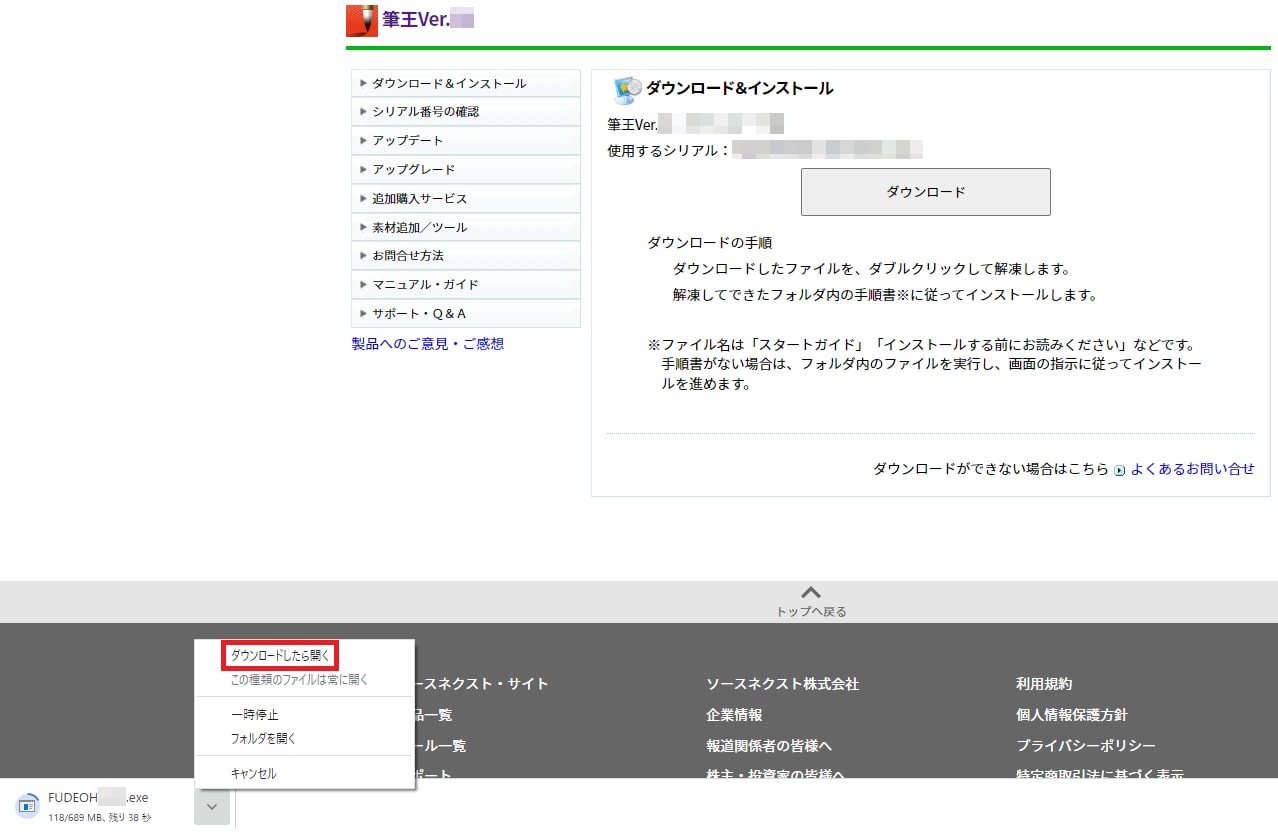
Task: Select ダウンロードしたら開く in context menu
Action: coord(280,656)
